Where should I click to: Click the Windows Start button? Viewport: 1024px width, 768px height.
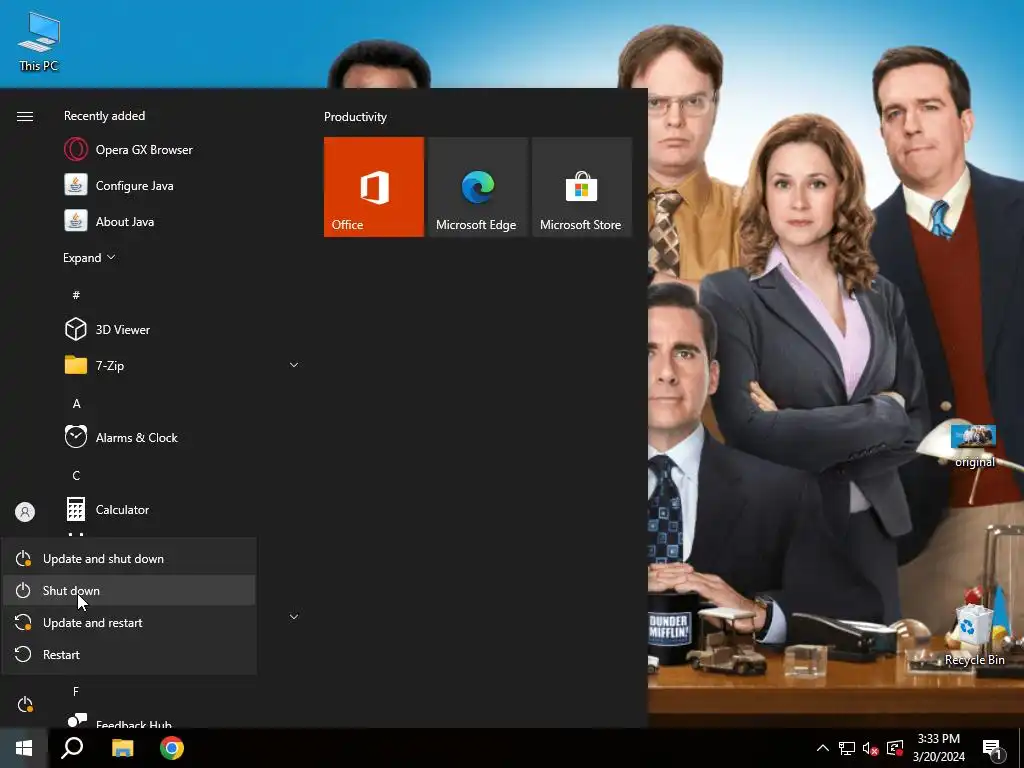click(24, 748)
